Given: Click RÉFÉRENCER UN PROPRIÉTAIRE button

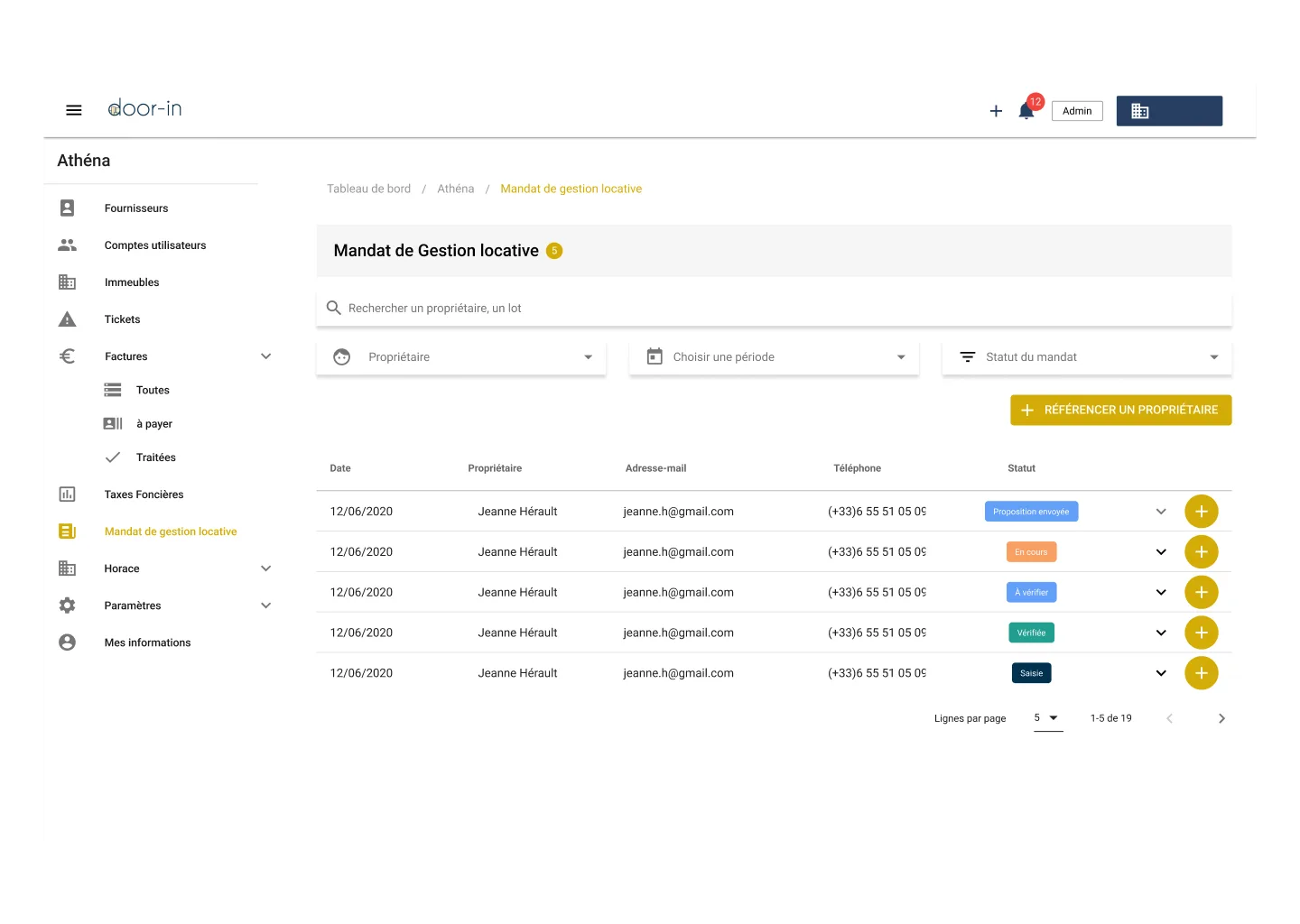Looking at the screenshot, I should pyautogui.click(x=1121, y=410).
